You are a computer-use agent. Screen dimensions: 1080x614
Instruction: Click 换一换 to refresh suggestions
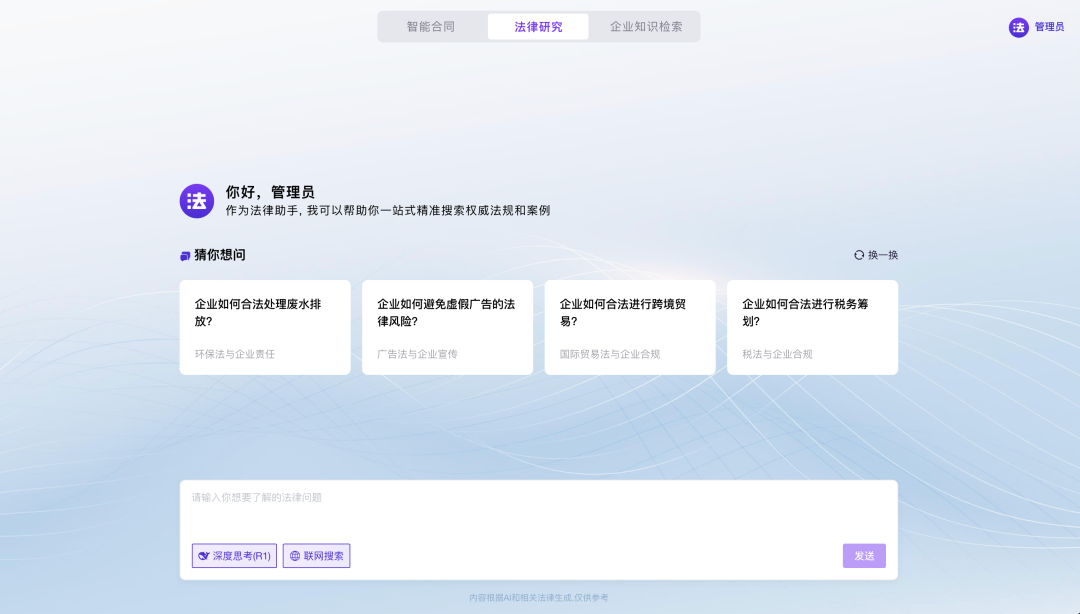tap(883, 255)
